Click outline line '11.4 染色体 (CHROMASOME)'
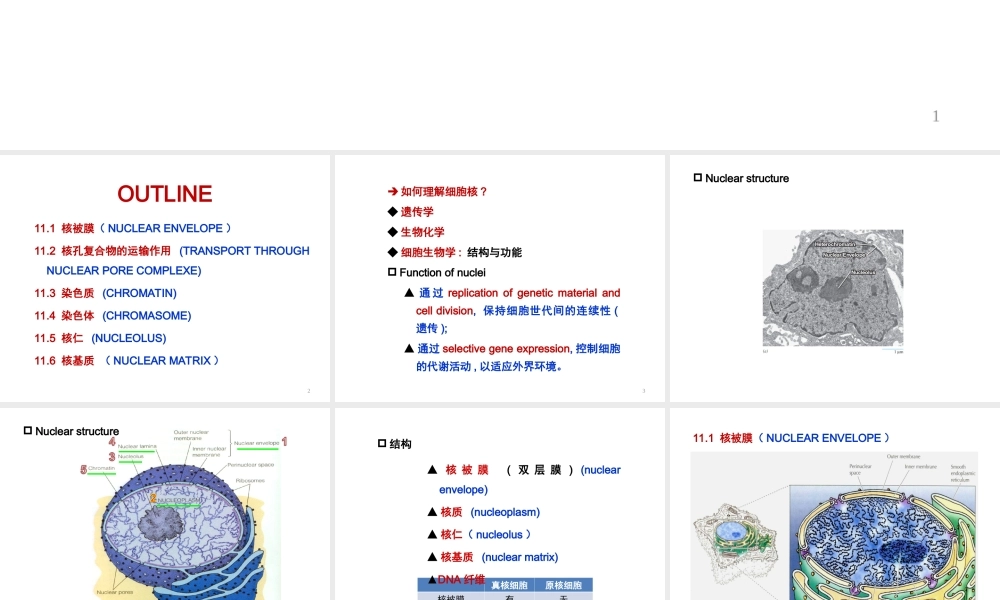Viewport: 1000px width, 600px height. click(x=112, y=316)
